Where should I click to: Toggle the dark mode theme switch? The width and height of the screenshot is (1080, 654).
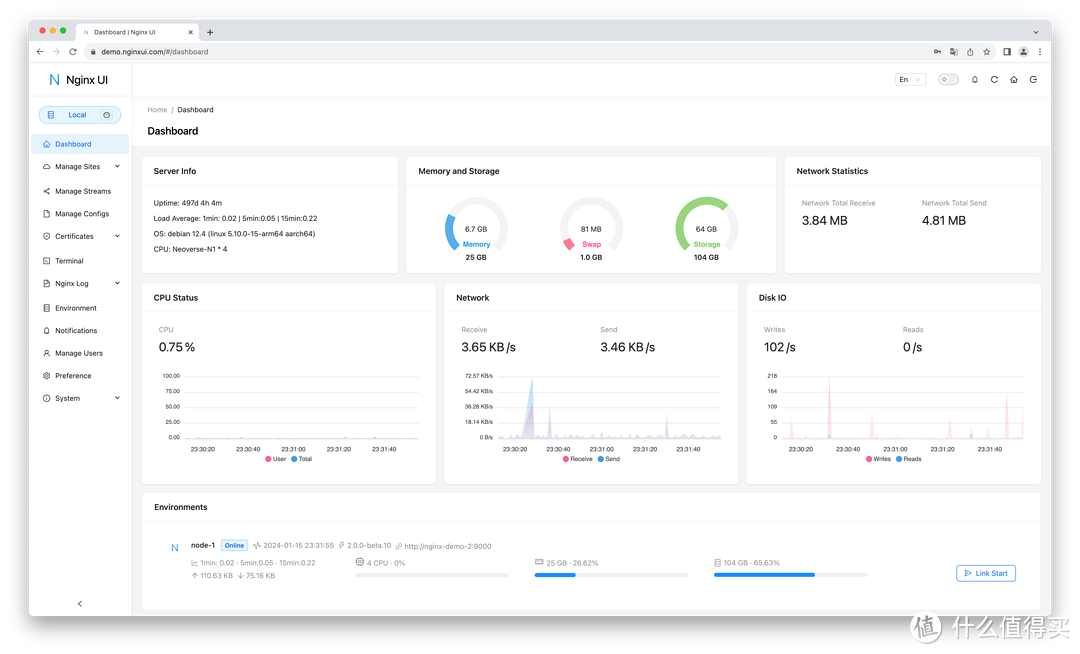click(x=947, y=79)
